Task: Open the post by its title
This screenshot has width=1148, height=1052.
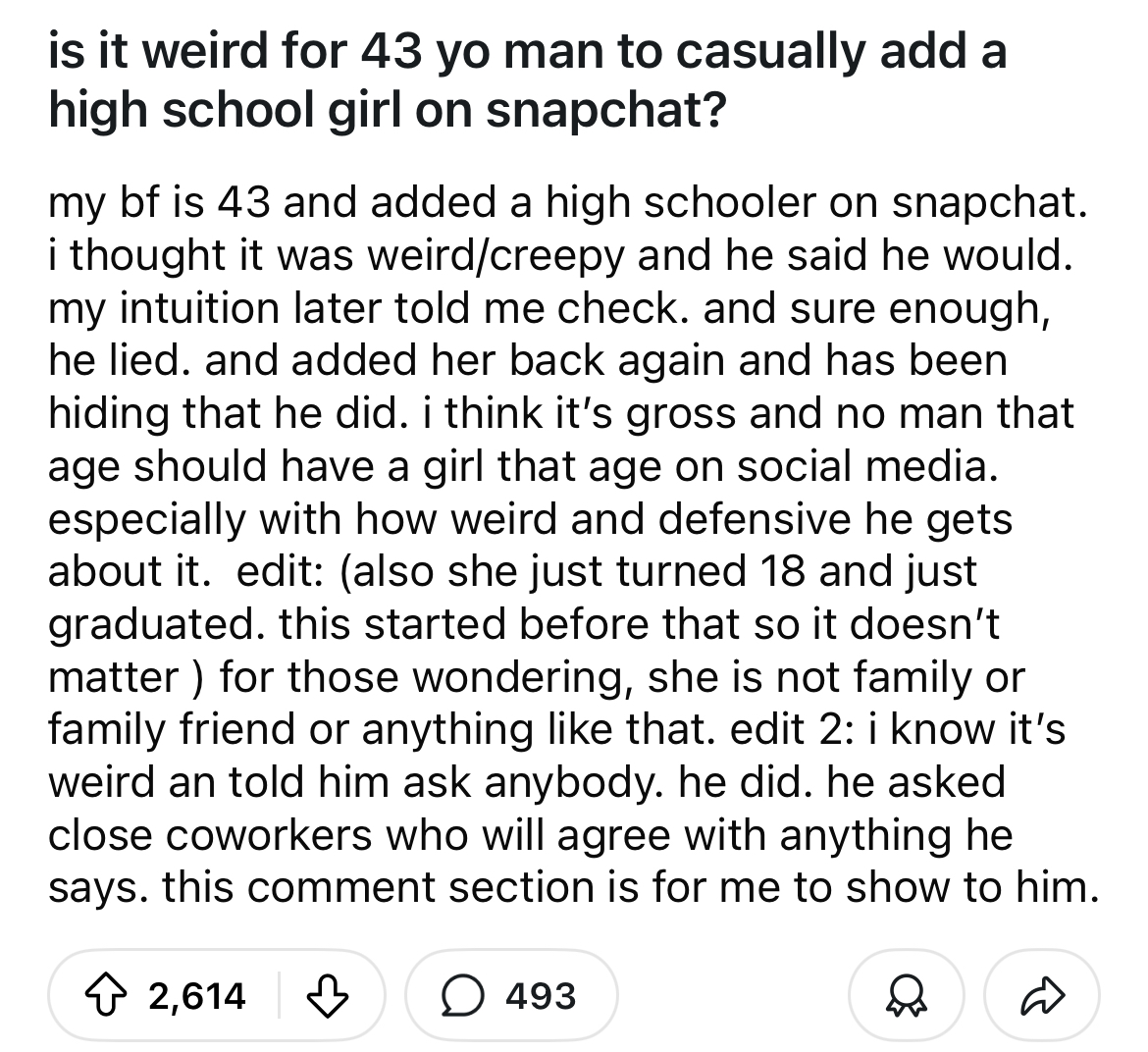Action: click(x=528, y=80)
